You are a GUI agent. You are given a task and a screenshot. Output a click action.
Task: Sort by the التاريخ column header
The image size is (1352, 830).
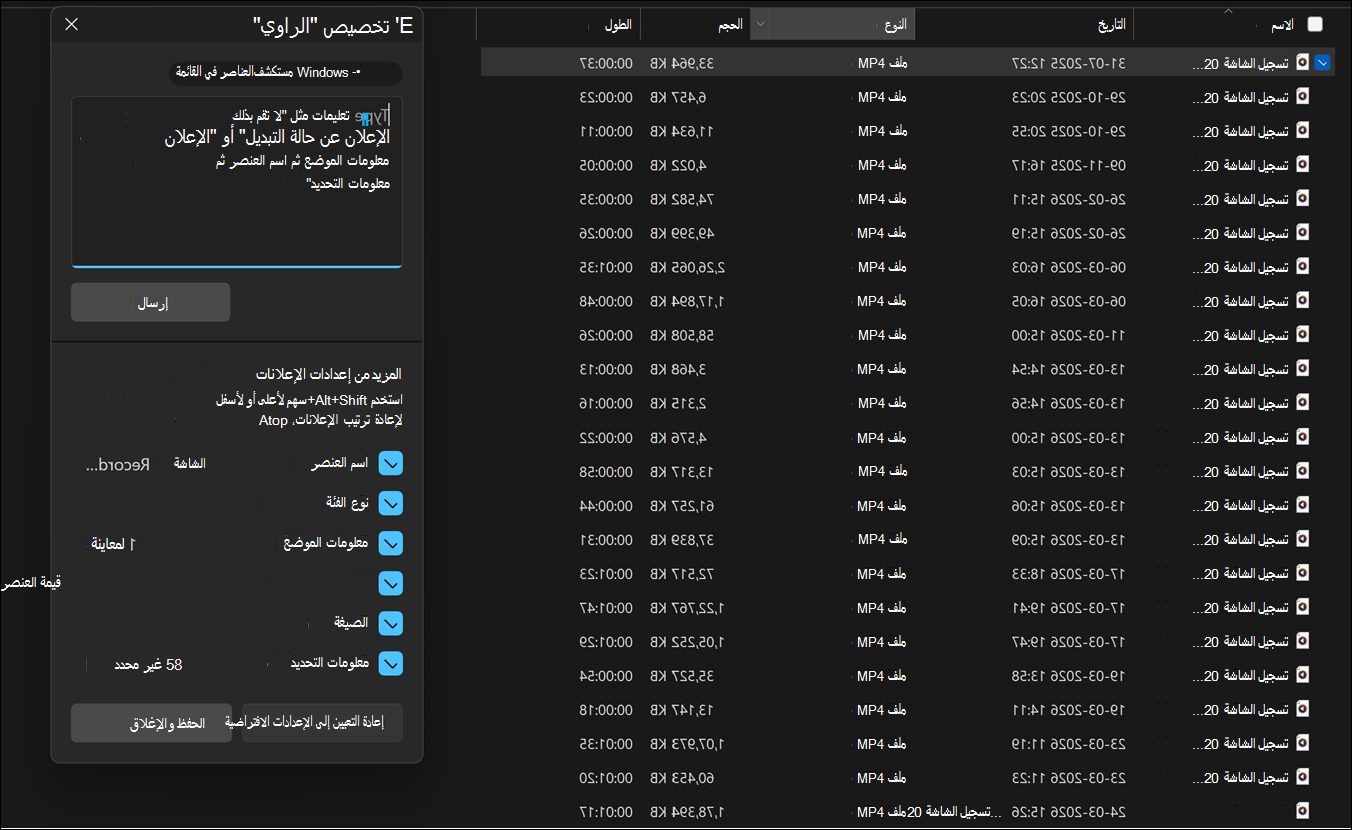(1112, 24)
